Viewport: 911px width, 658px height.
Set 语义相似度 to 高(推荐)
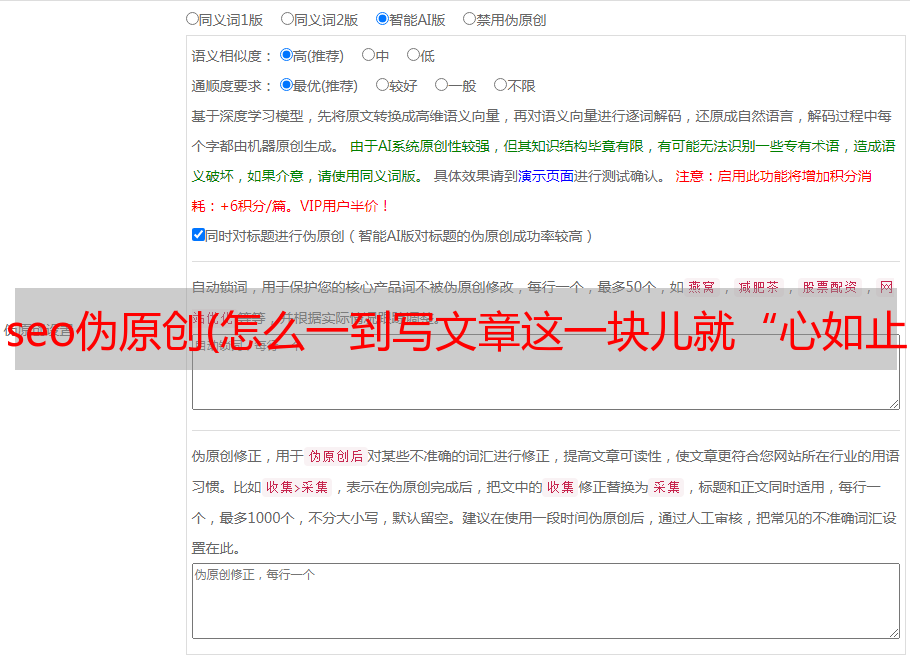tap(286, 55)
